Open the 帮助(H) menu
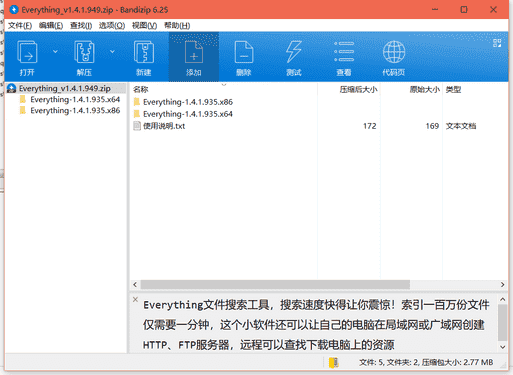 pos(177,26)
